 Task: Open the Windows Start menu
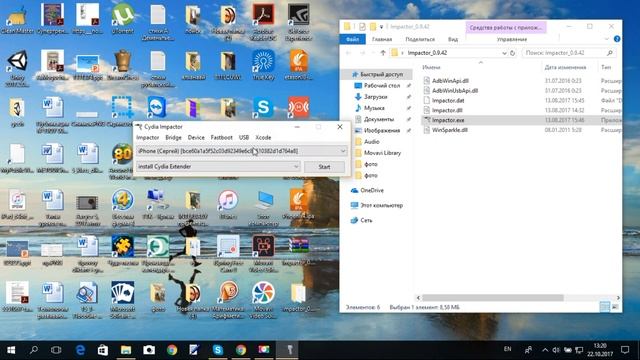tap(11, 350)
